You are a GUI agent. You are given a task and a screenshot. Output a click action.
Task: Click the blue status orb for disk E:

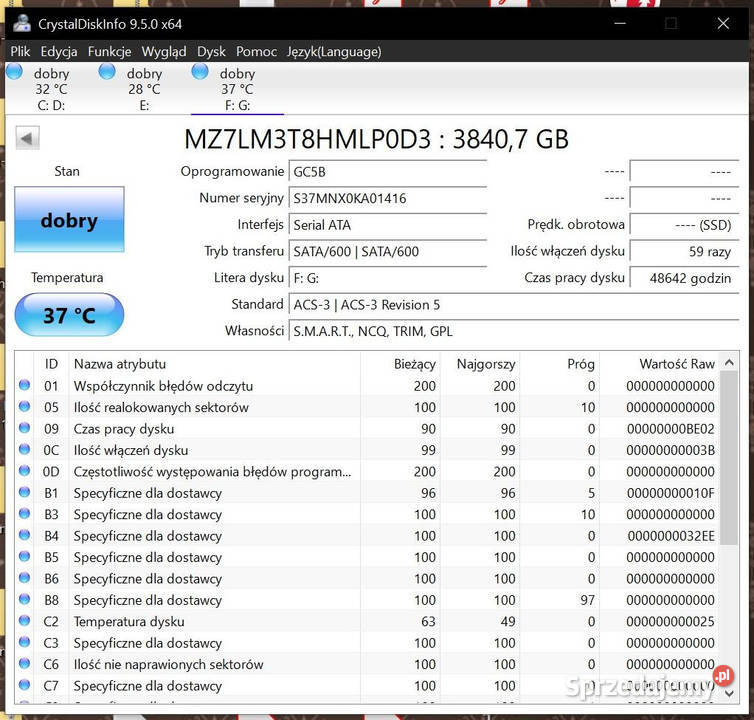tap(107, 72)
